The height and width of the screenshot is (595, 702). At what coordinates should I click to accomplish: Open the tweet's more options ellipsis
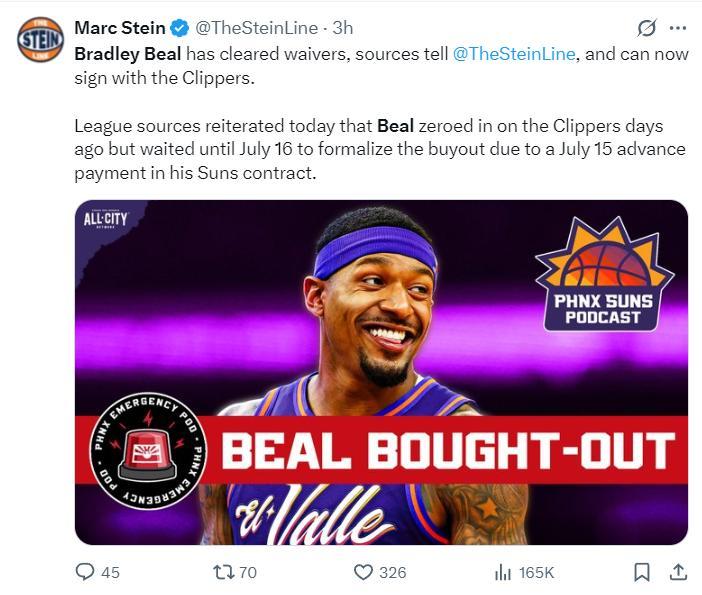[677, 28]
